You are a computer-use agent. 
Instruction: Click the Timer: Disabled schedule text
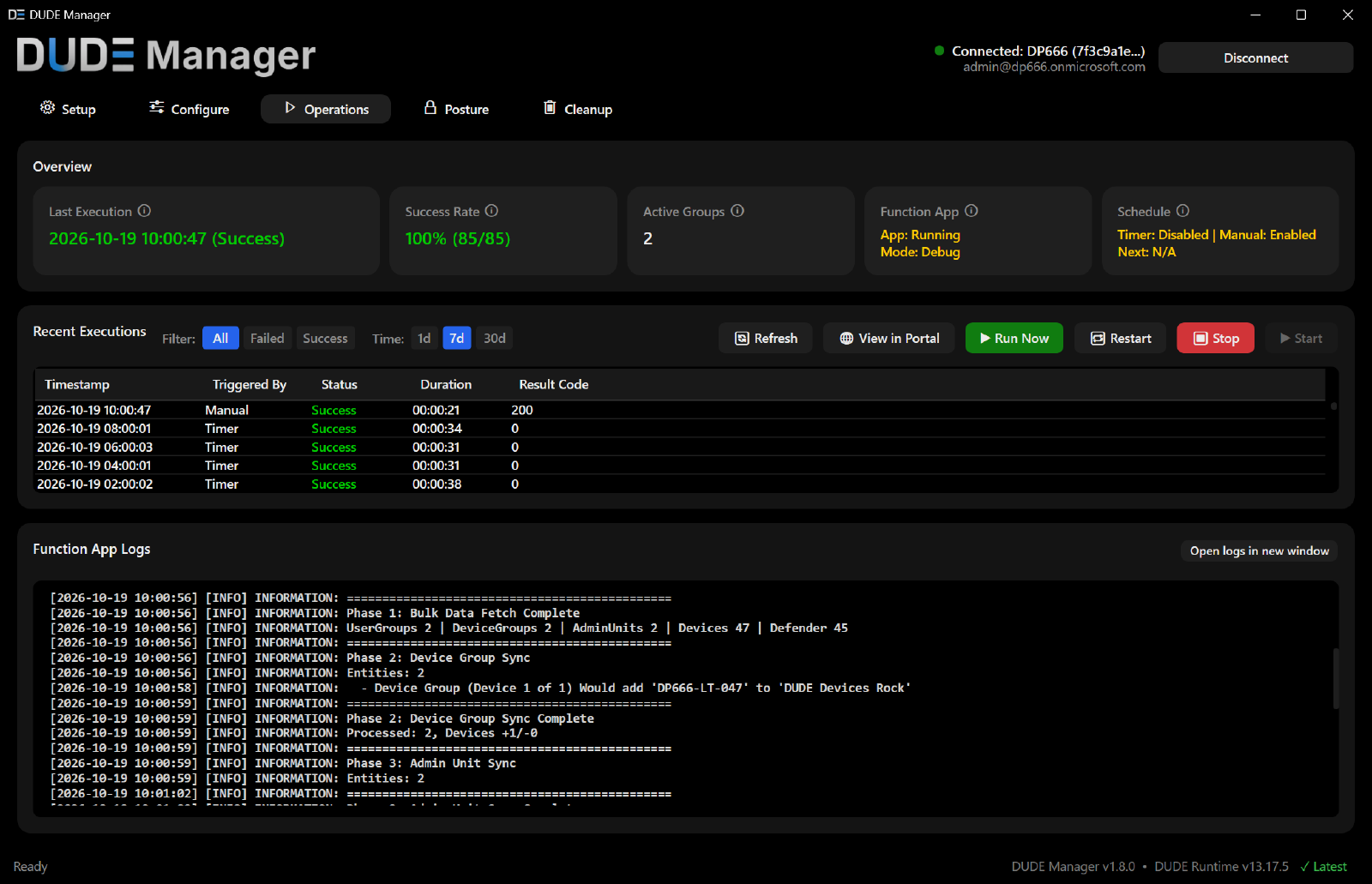(x=1163, y=234)
